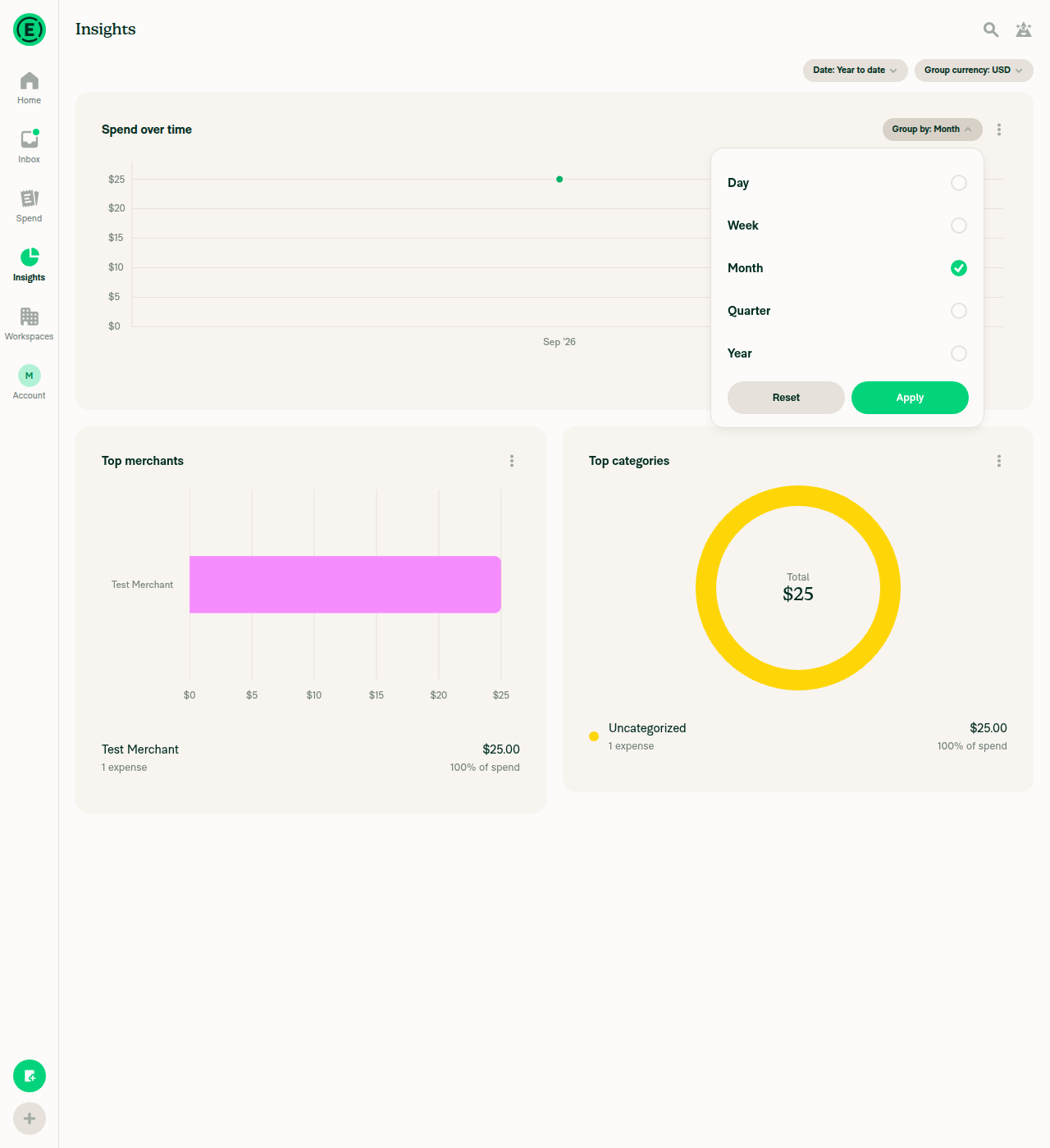Click the $25.00 merchant amount
The height and width of the screenshot is (1148, 1050).
pos(501,749)
